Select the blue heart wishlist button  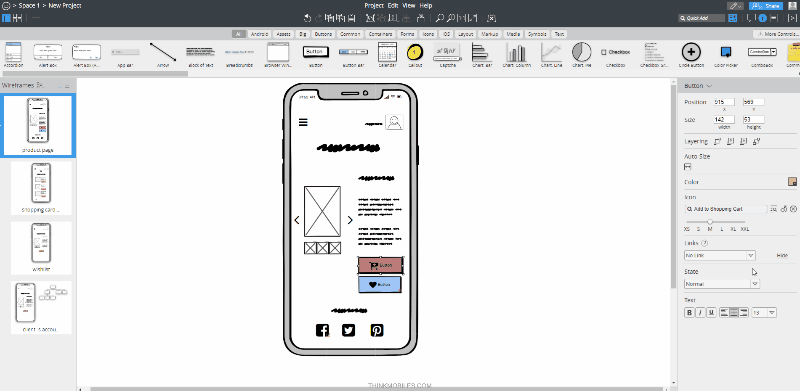[380, 285]
